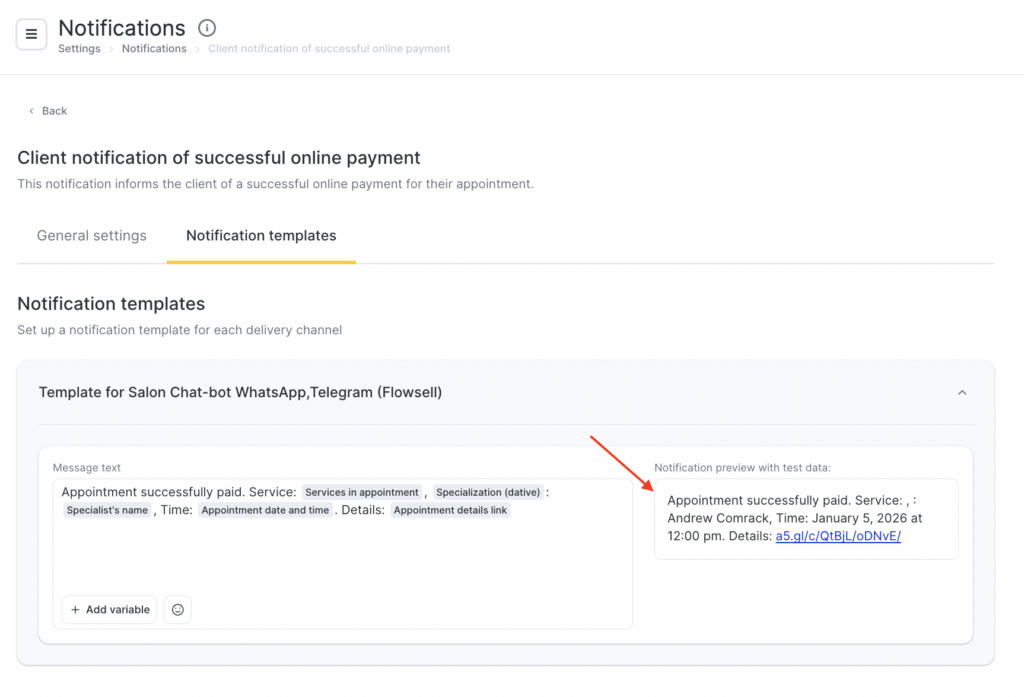Select the Notification templates tab
Screen dimensions: 1024x697
pos(261,236)
